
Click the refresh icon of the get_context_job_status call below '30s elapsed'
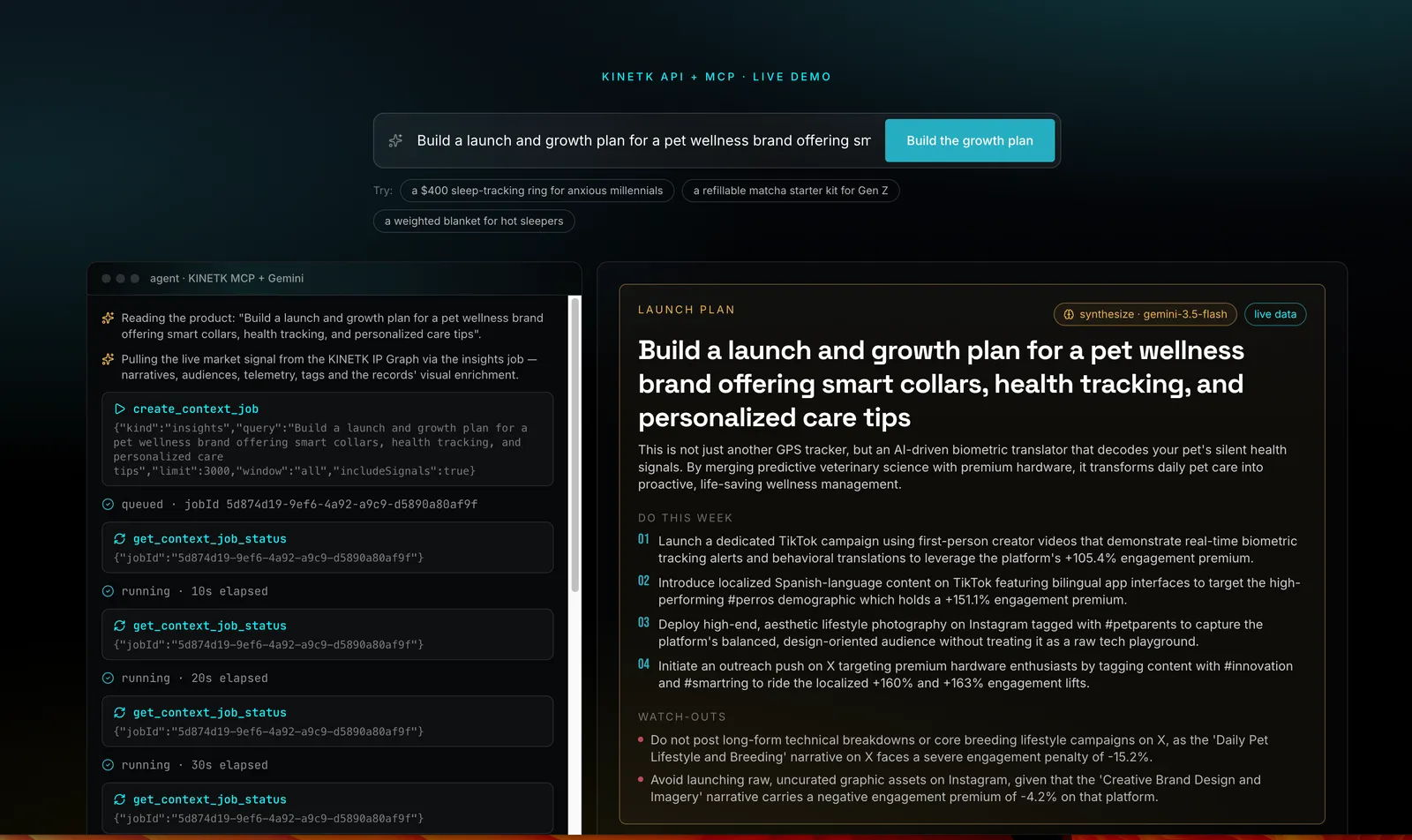click(x=120, y=799)
